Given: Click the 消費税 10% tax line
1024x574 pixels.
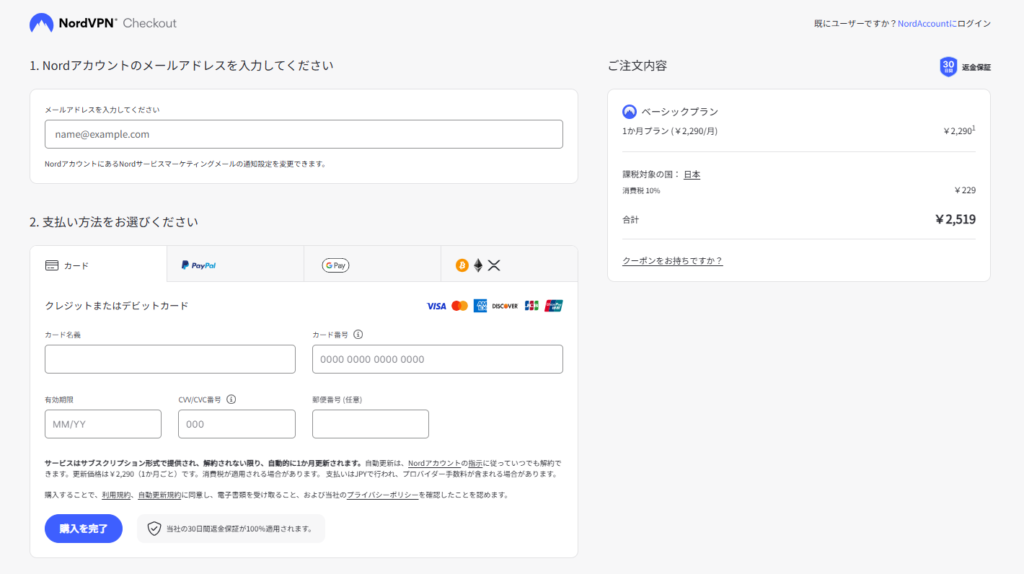Looking at the screenshot, I should pyautogui.click(x=641, y=191).
